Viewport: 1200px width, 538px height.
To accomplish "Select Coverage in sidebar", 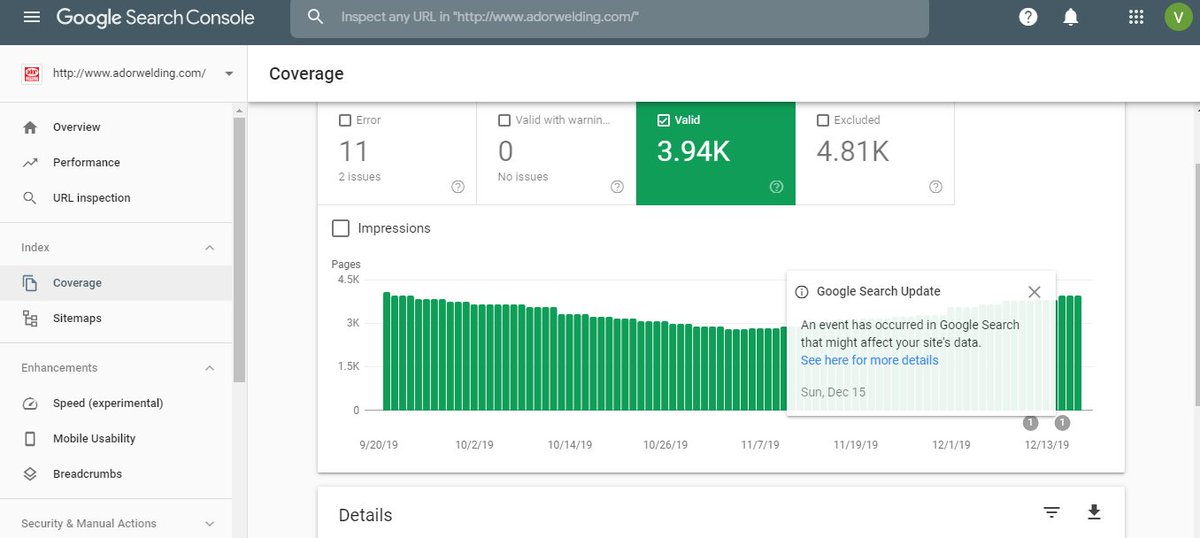I will [x=116, y=283].
